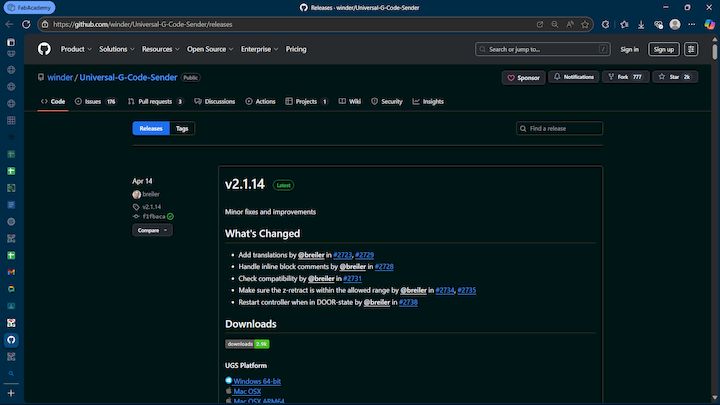Focus the Find a release field
Image resolution: width=720 pixels, height=405 pixels.
(559, 129)
